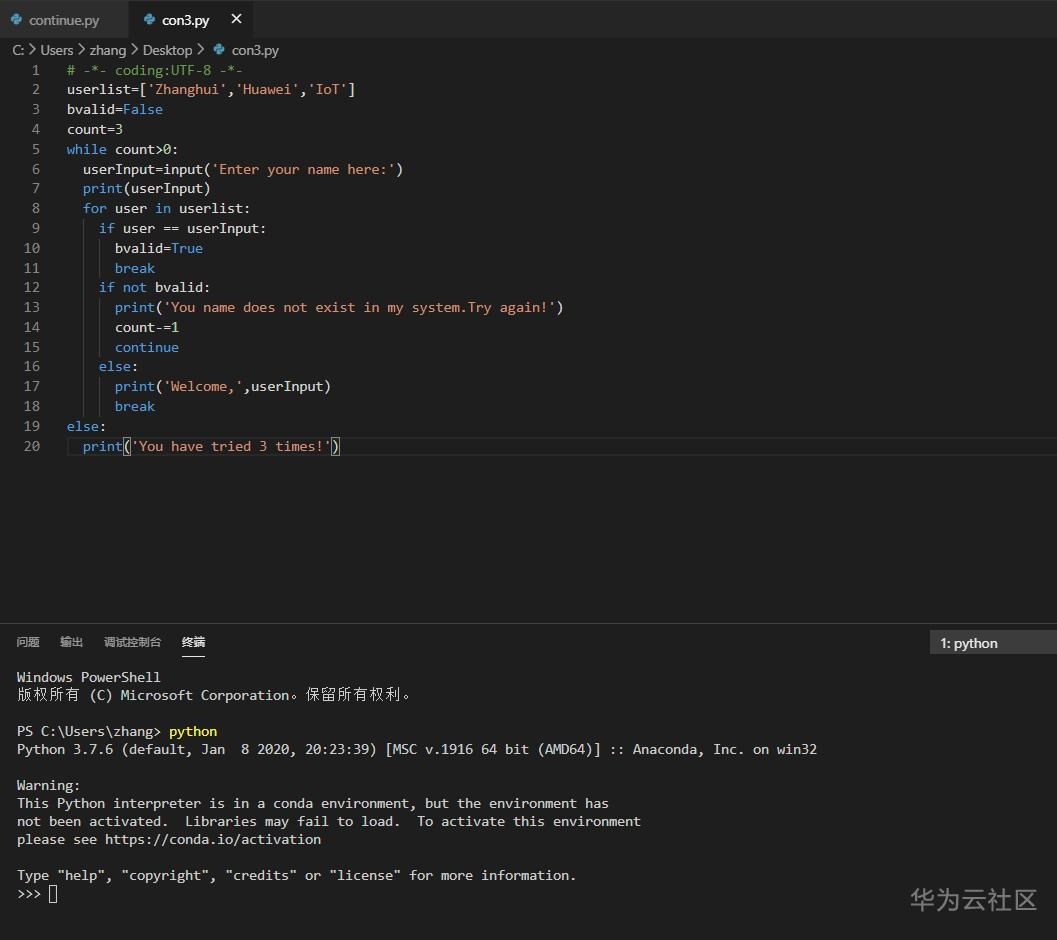This screenshot has width=1057, height=940.
Task: Select the con3.py editor tab
Action: [185, 20]
